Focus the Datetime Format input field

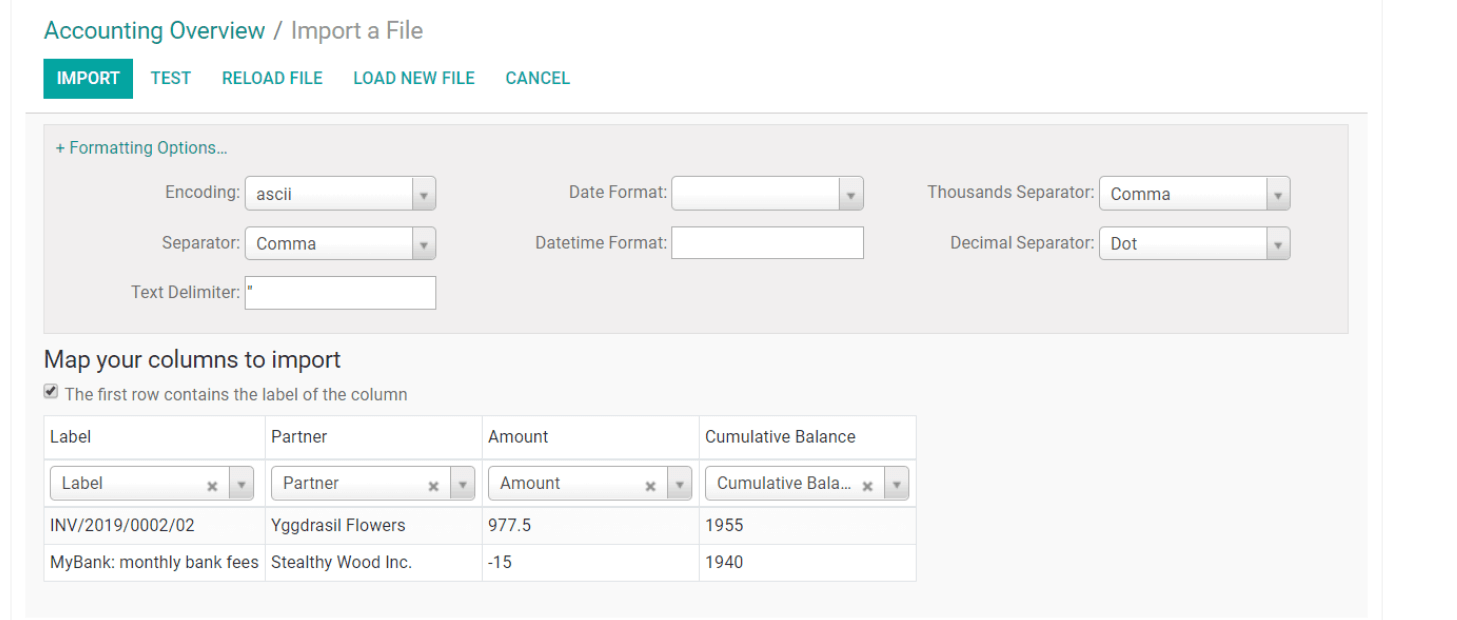pos(767,243)
